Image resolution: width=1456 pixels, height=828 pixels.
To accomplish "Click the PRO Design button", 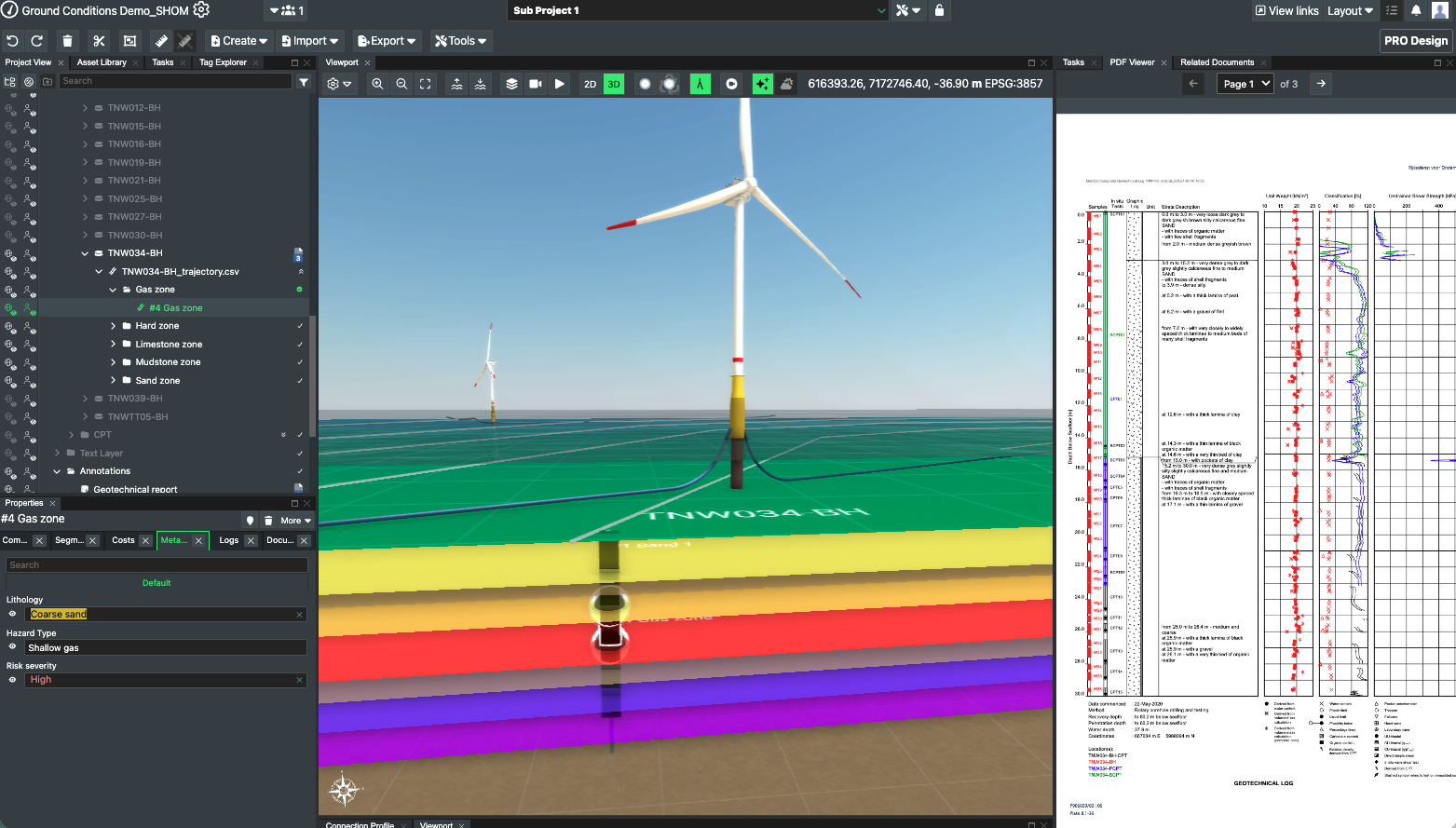I will [x=1415, y=41].
